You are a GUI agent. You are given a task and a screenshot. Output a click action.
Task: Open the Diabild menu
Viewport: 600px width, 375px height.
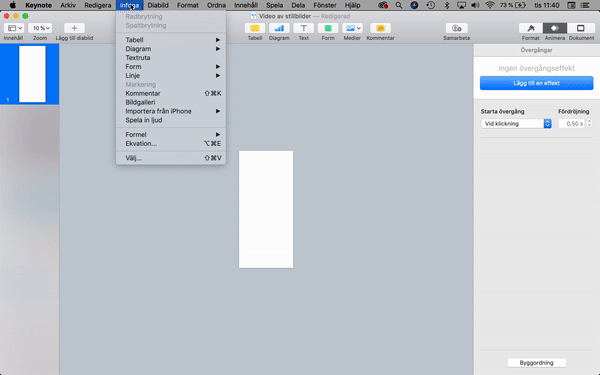pos(158,5)
